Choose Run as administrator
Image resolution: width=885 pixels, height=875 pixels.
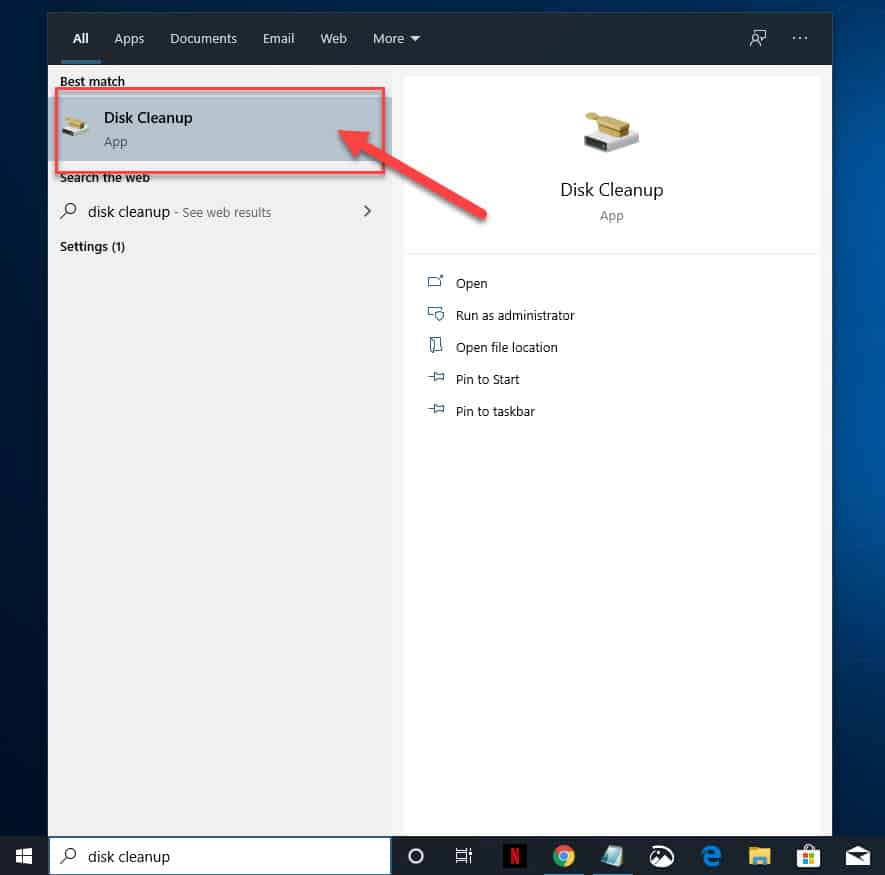515,316
